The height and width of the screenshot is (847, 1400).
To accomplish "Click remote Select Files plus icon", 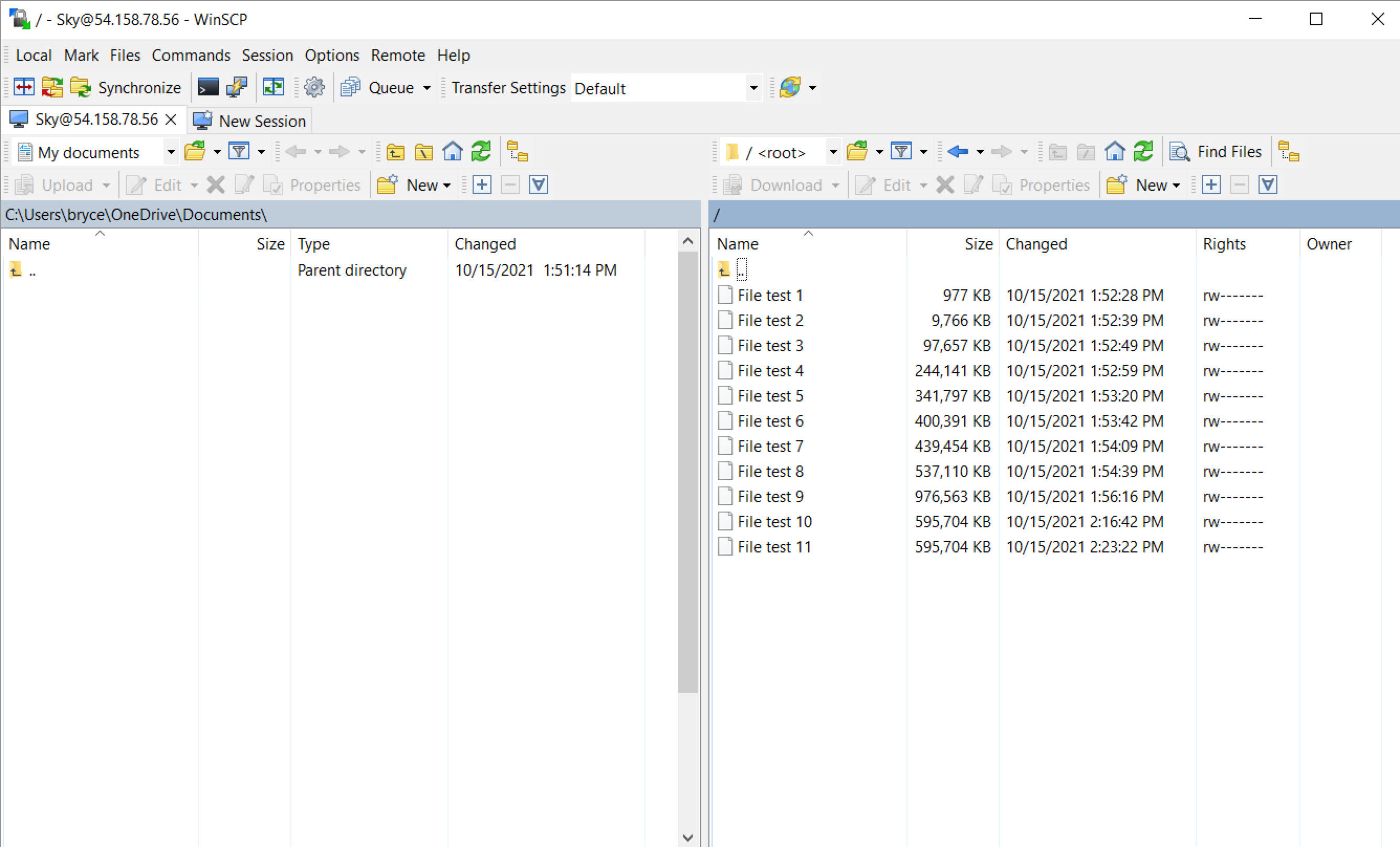I will 1211,184.
